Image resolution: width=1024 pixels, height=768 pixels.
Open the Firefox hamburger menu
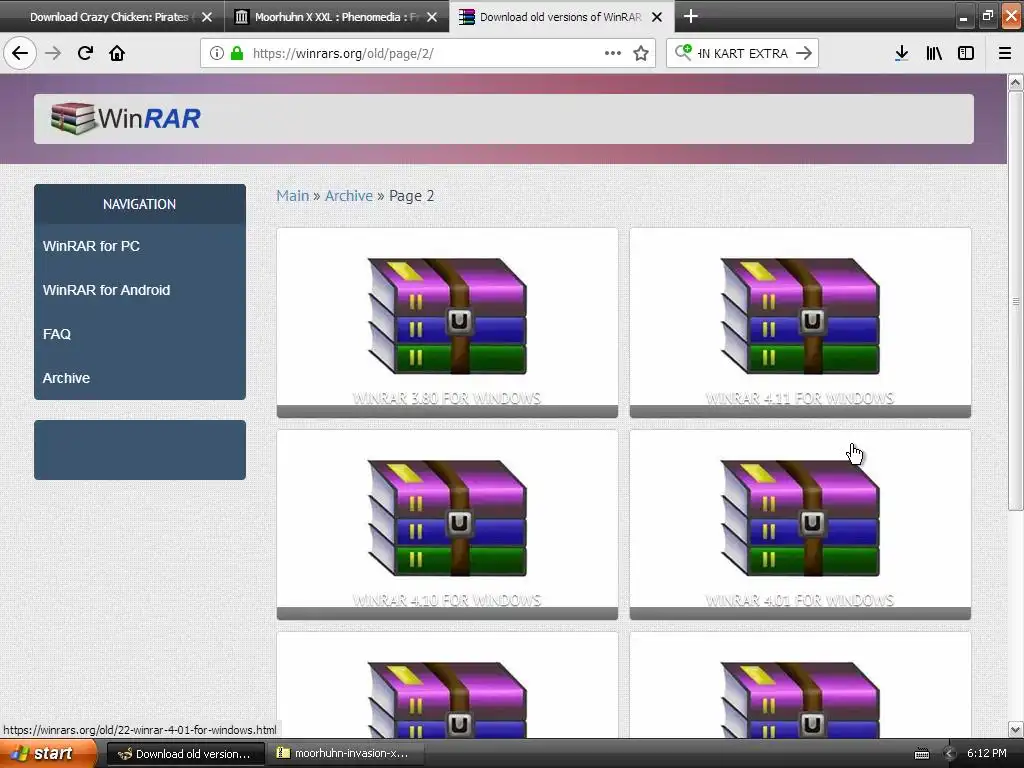pos(1004,54)
